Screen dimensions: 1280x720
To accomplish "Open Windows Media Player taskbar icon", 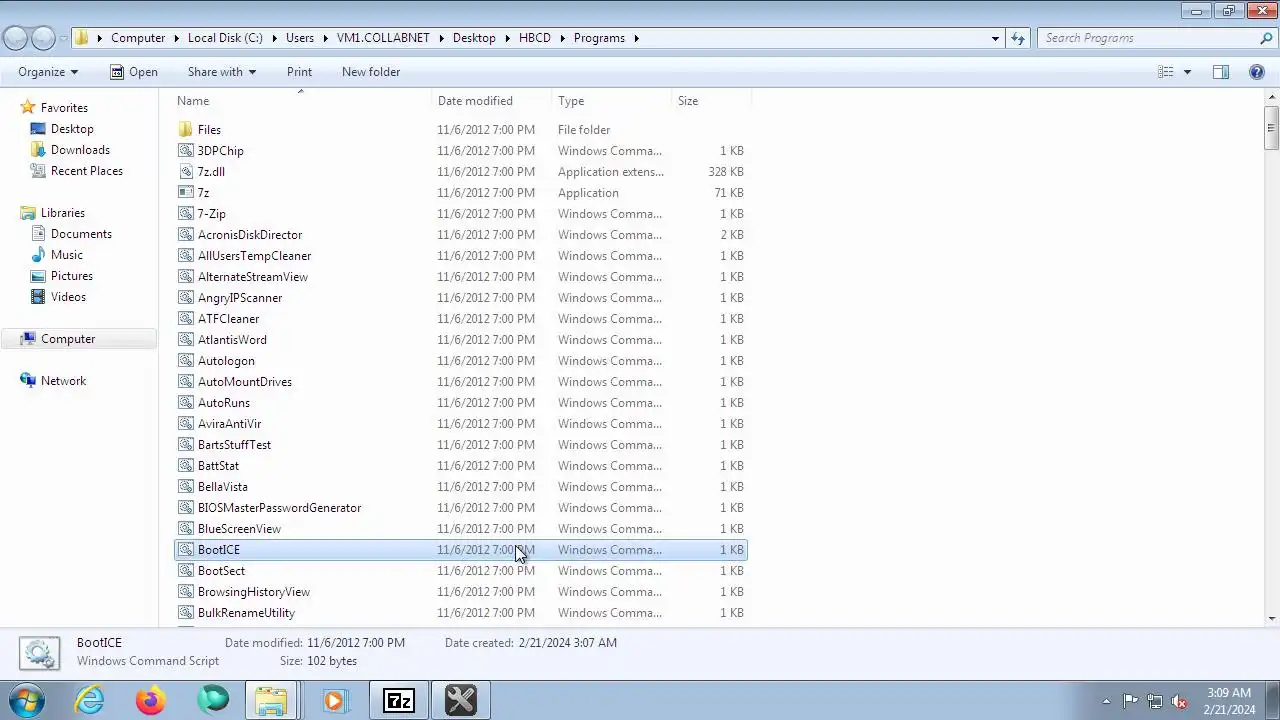I will (x=335, y=700).
